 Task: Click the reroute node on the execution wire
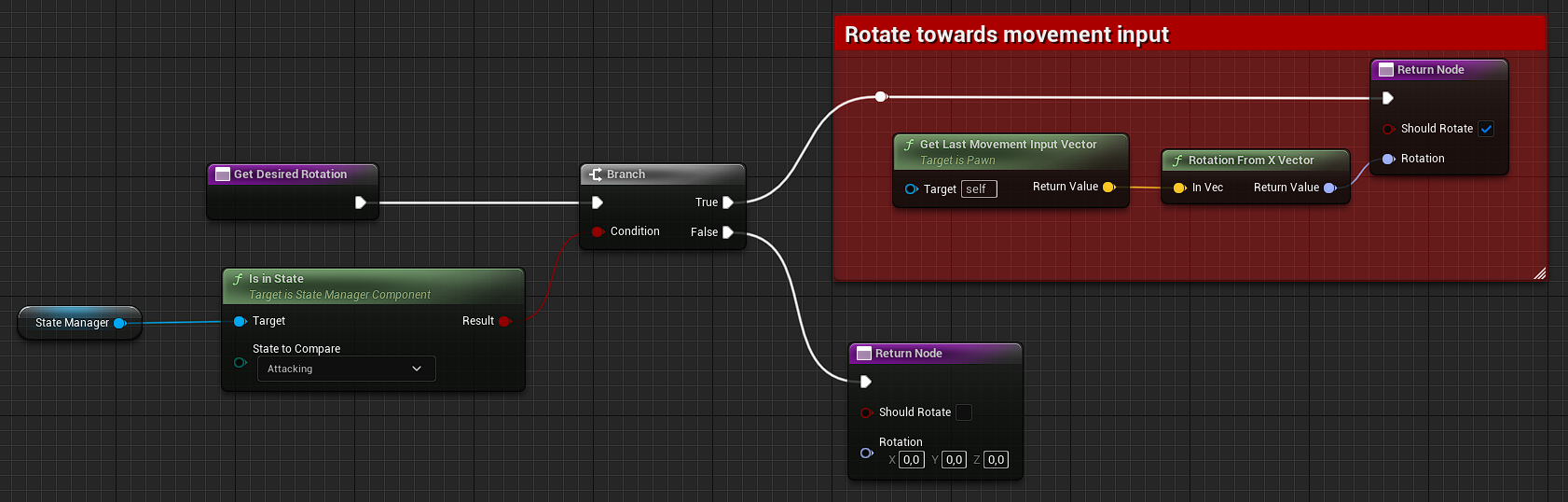coord(881,96)
